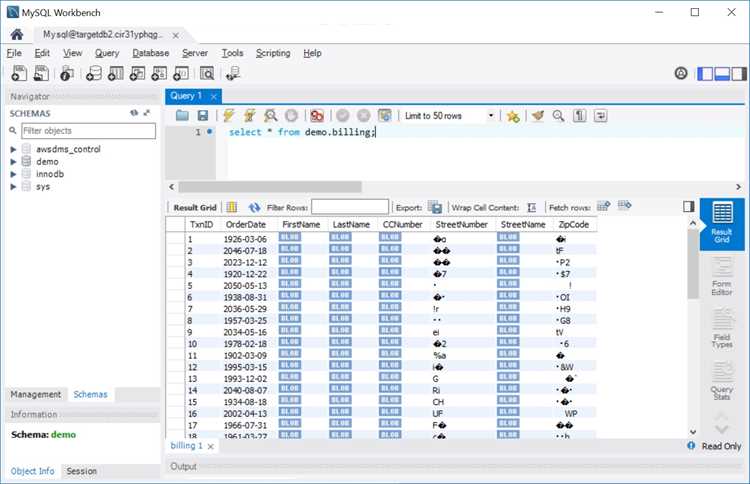Click the home screen icon

coord(17,34)
